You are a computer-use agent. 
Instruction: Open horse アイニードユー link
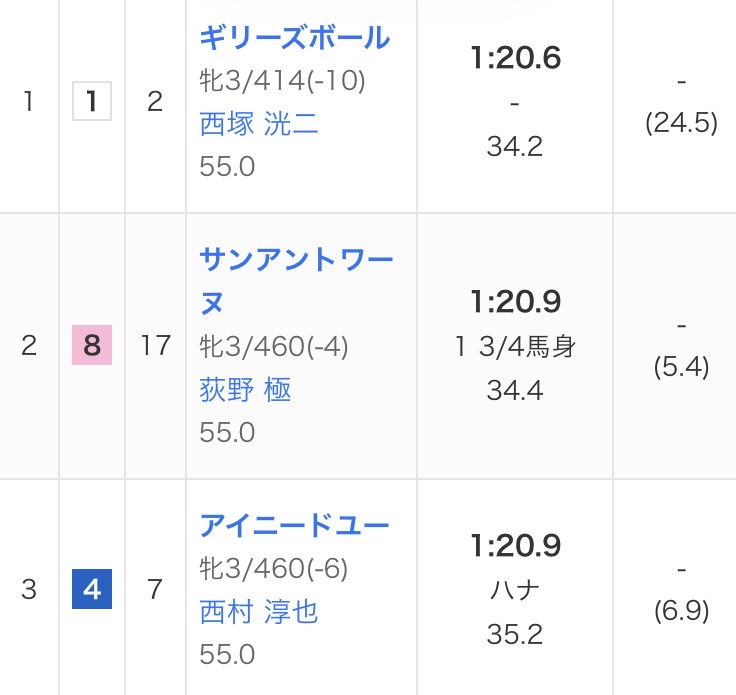294,525
